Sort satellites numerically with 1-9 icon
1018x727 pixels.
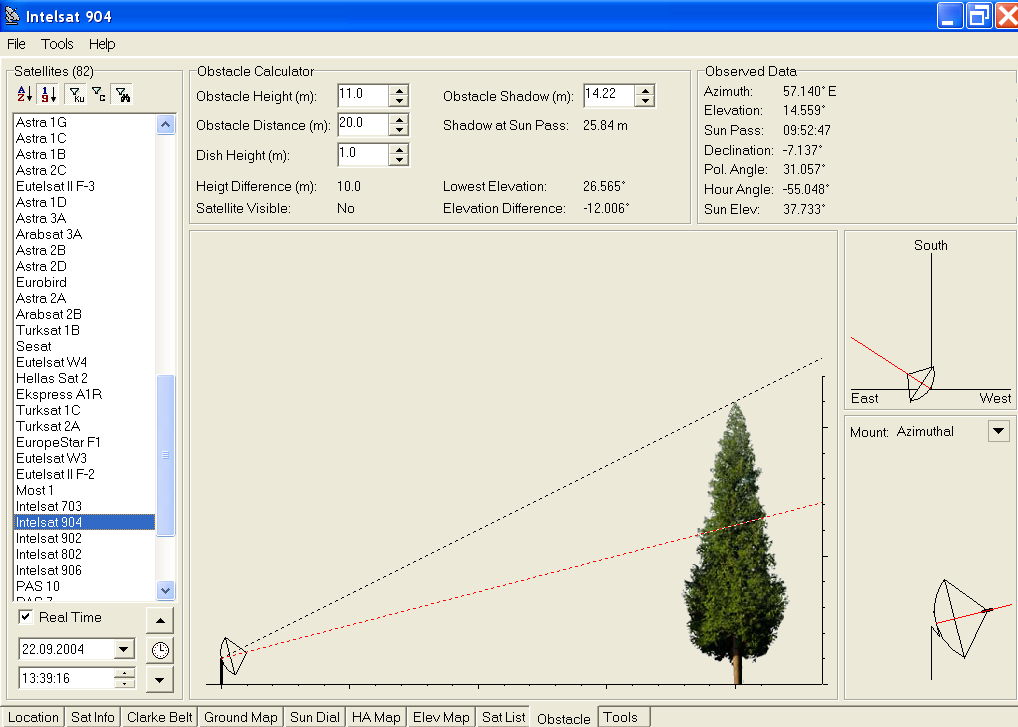click(x=49, y=94)
